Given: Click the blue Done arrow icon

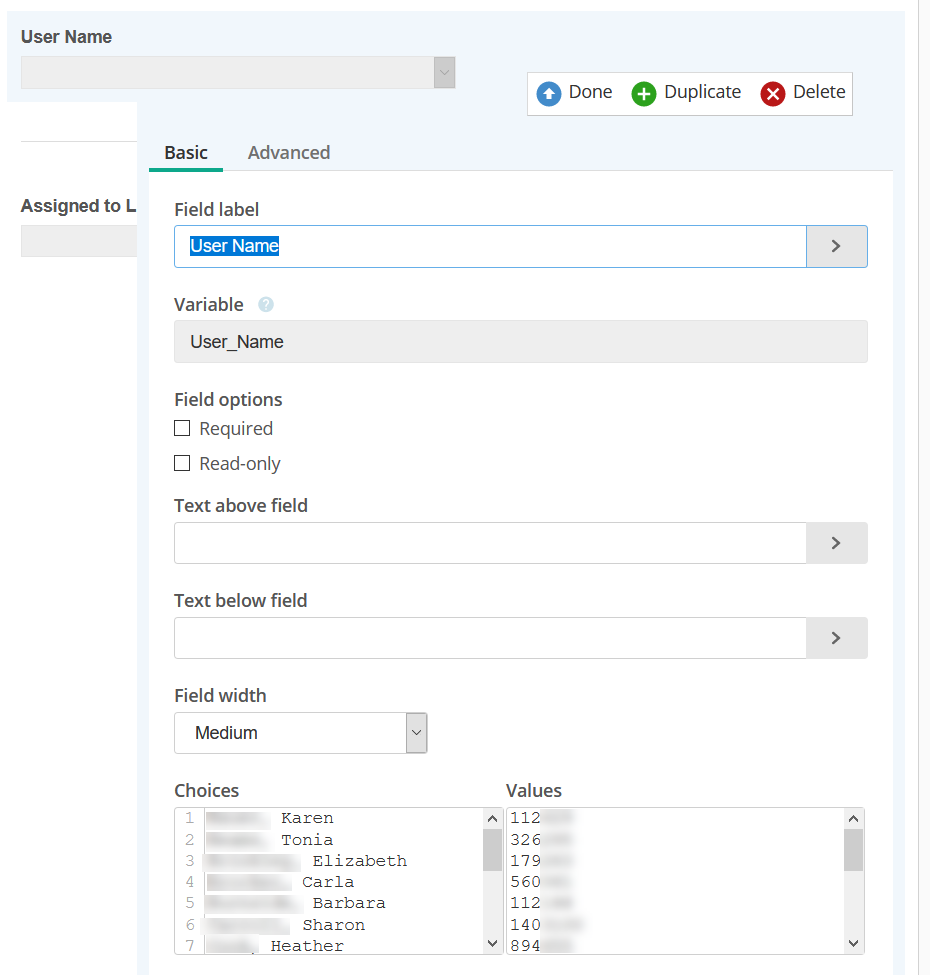Looking at the screenshot, I should click(x=549, y=93).
